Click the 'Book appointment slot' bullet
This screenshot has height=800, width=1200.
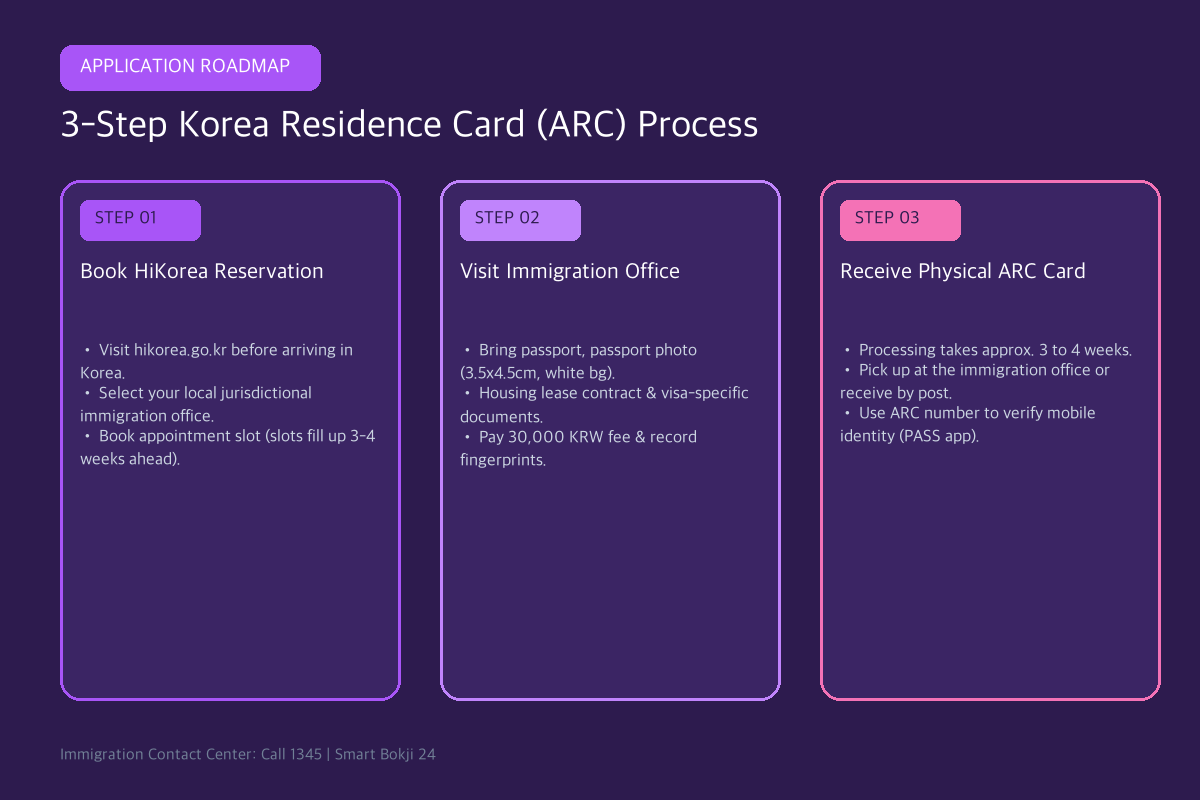pos(228,447)
